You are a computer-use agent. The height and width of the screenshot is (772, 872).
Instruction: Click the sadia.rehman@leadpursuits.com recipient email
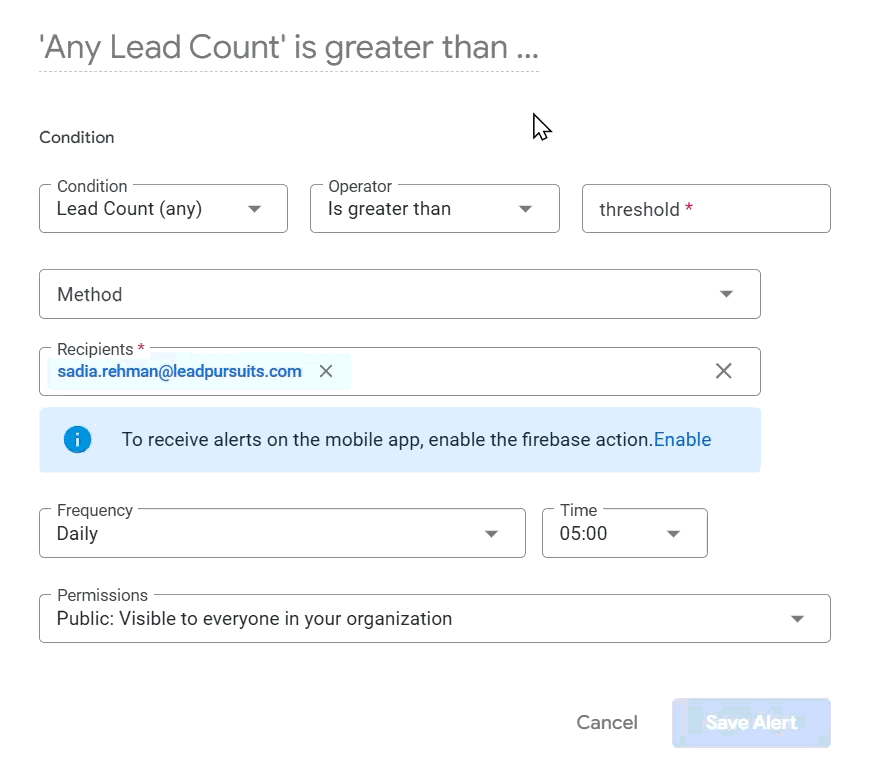pos(180,371)
